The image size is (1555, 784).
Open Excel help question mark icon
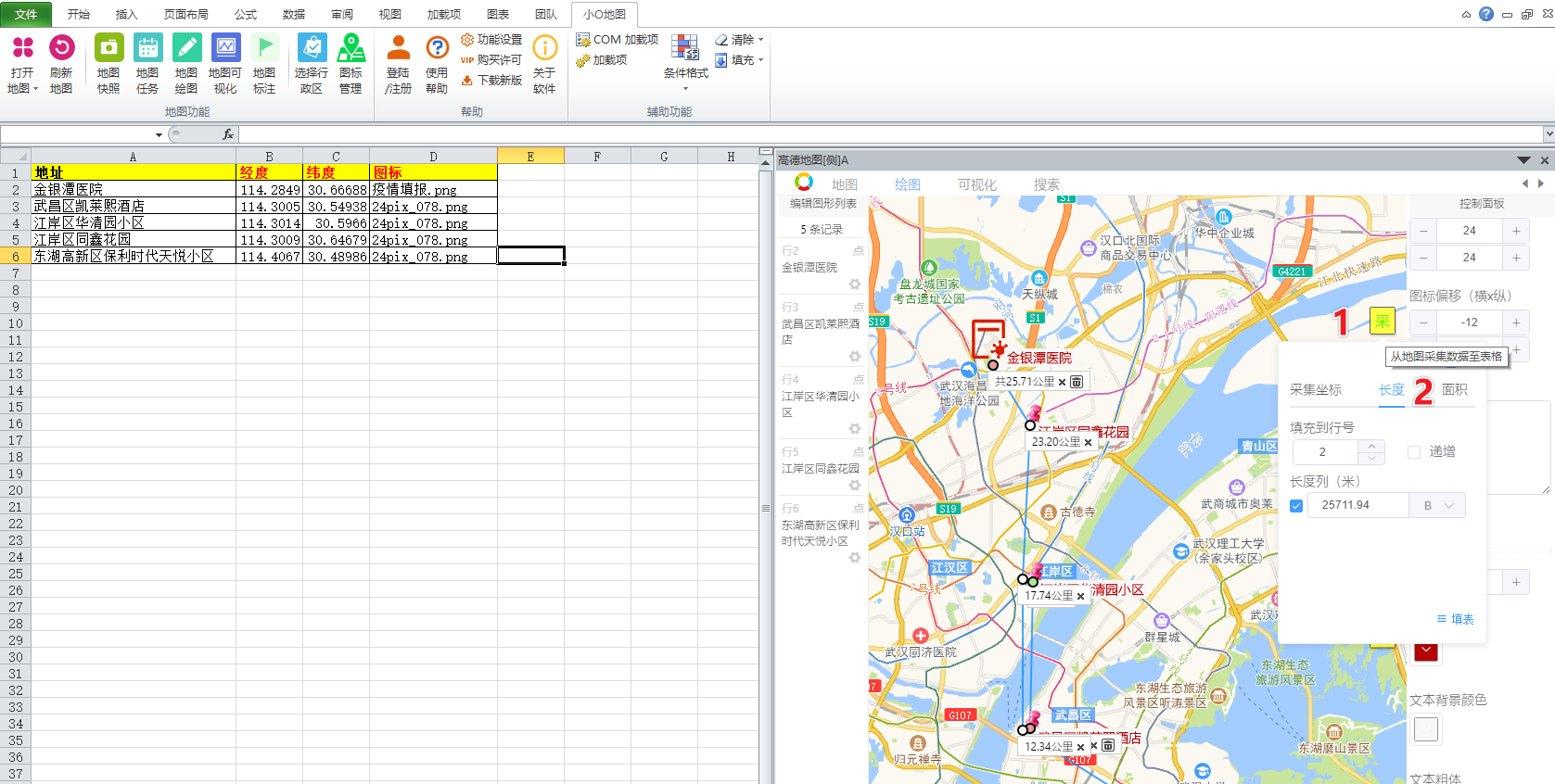point(1486,14)
